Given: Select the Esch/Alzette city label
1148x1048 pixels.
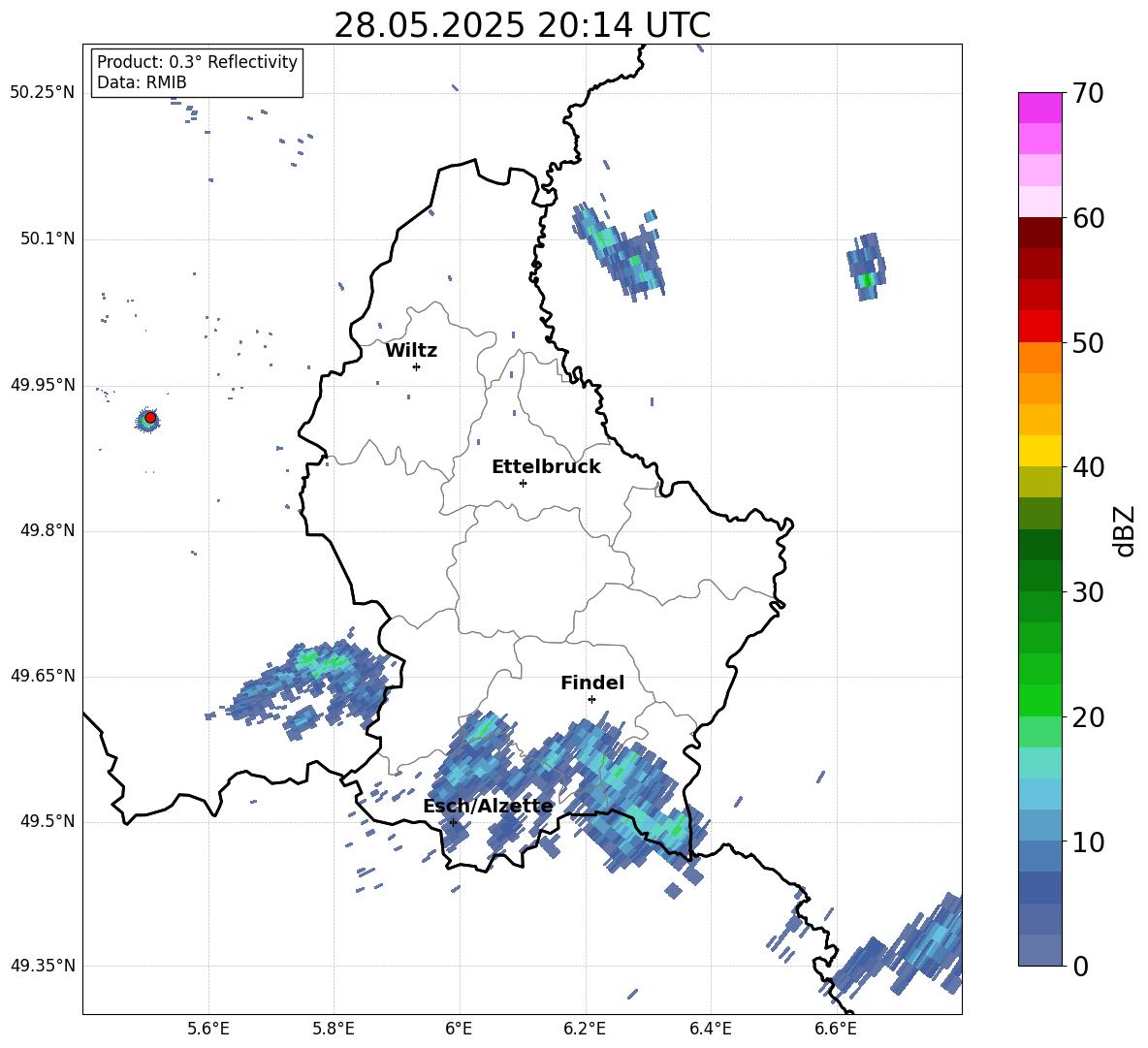Looking at the screenshot, I should 488,806.
